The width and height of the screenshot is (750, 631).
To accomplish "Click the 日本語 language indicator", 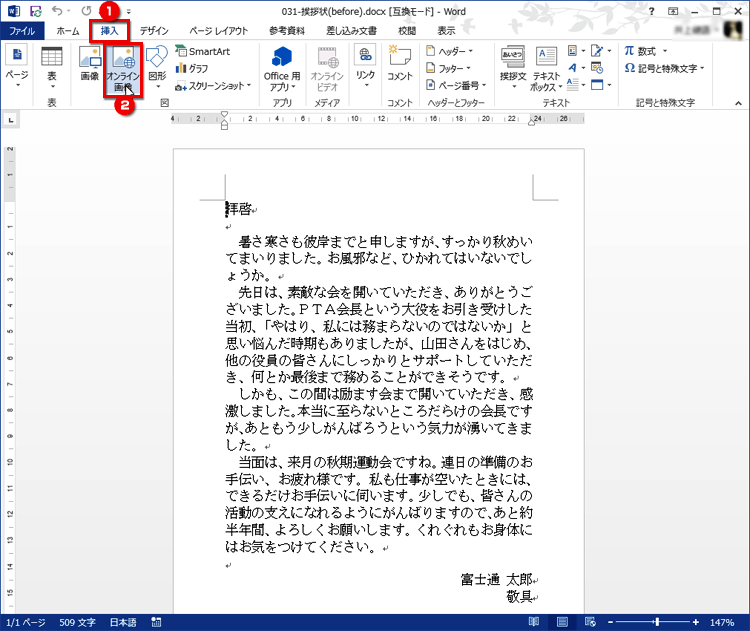I will point(123,622).
